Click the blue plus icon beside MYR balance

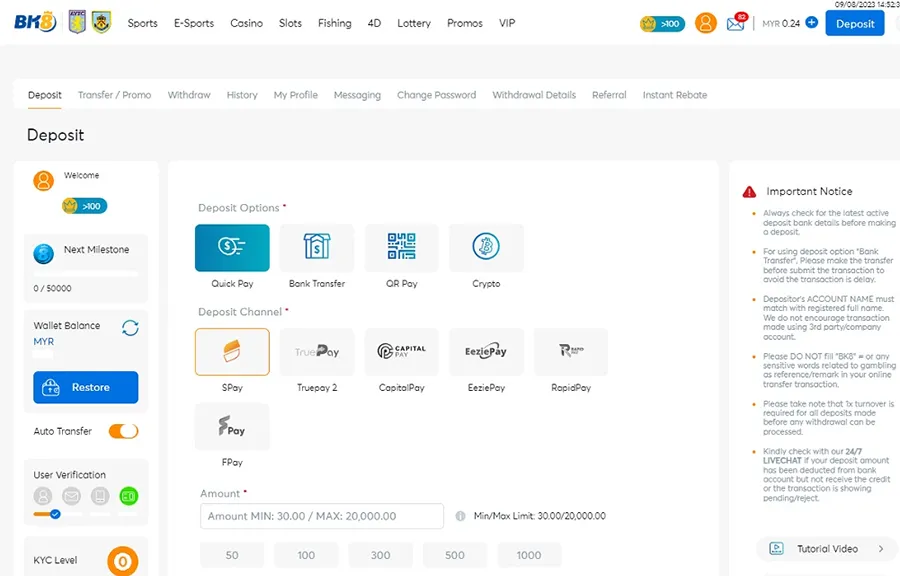(x=812, y=22)
